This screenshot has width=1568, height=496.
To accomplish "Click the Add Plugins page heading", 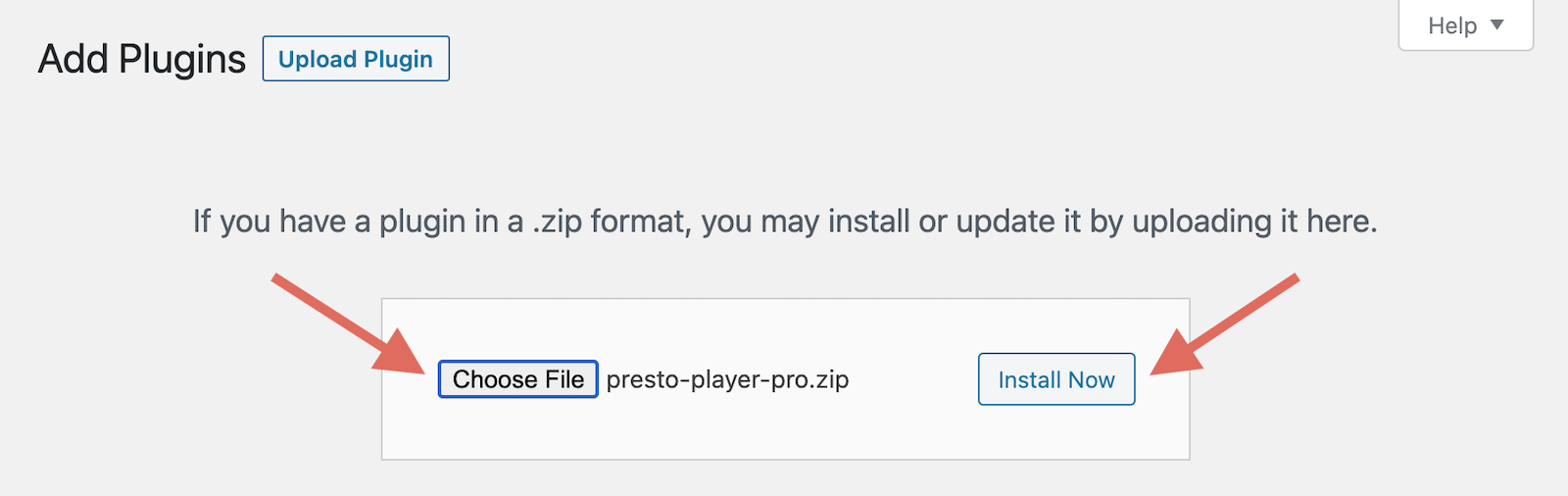I will click(142, 59).
